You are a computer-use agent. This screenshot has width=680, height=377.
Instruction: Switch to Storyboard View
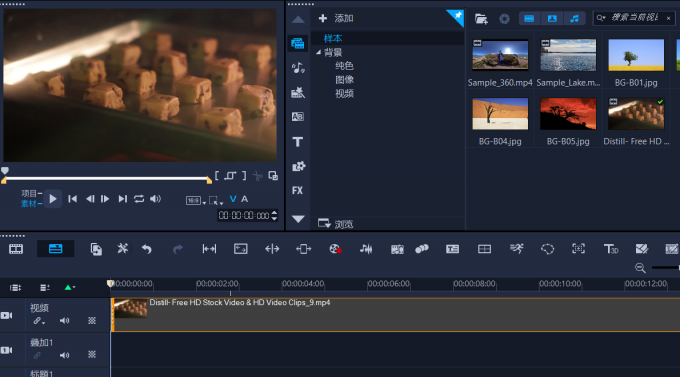click(16, 249)
